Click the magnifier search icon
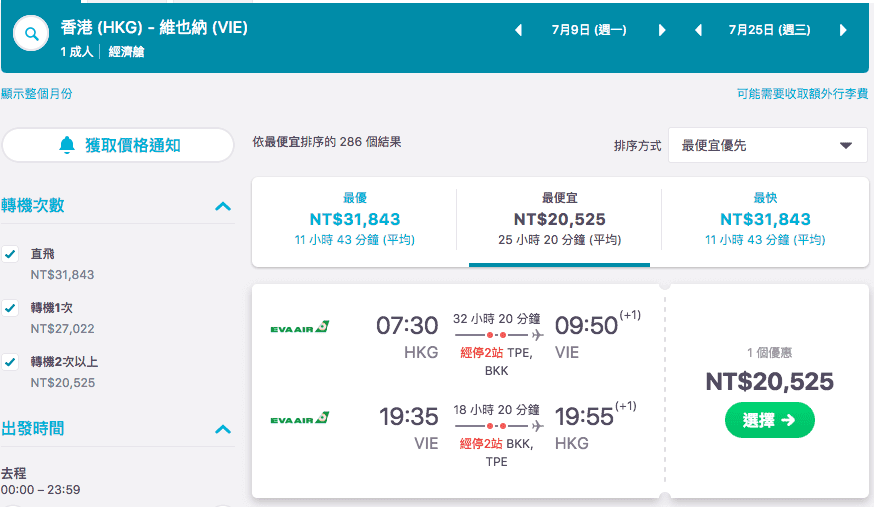Viewport: 874px width, 507px height. pos(31,34)
